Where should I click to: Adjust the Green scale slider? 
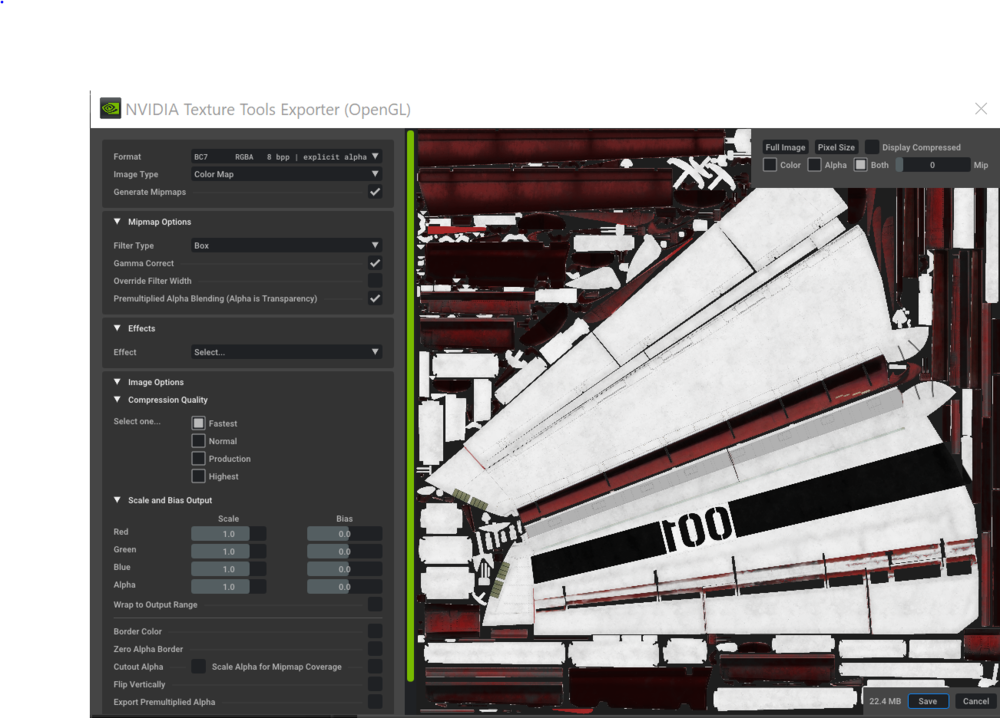tap(229, 552)
